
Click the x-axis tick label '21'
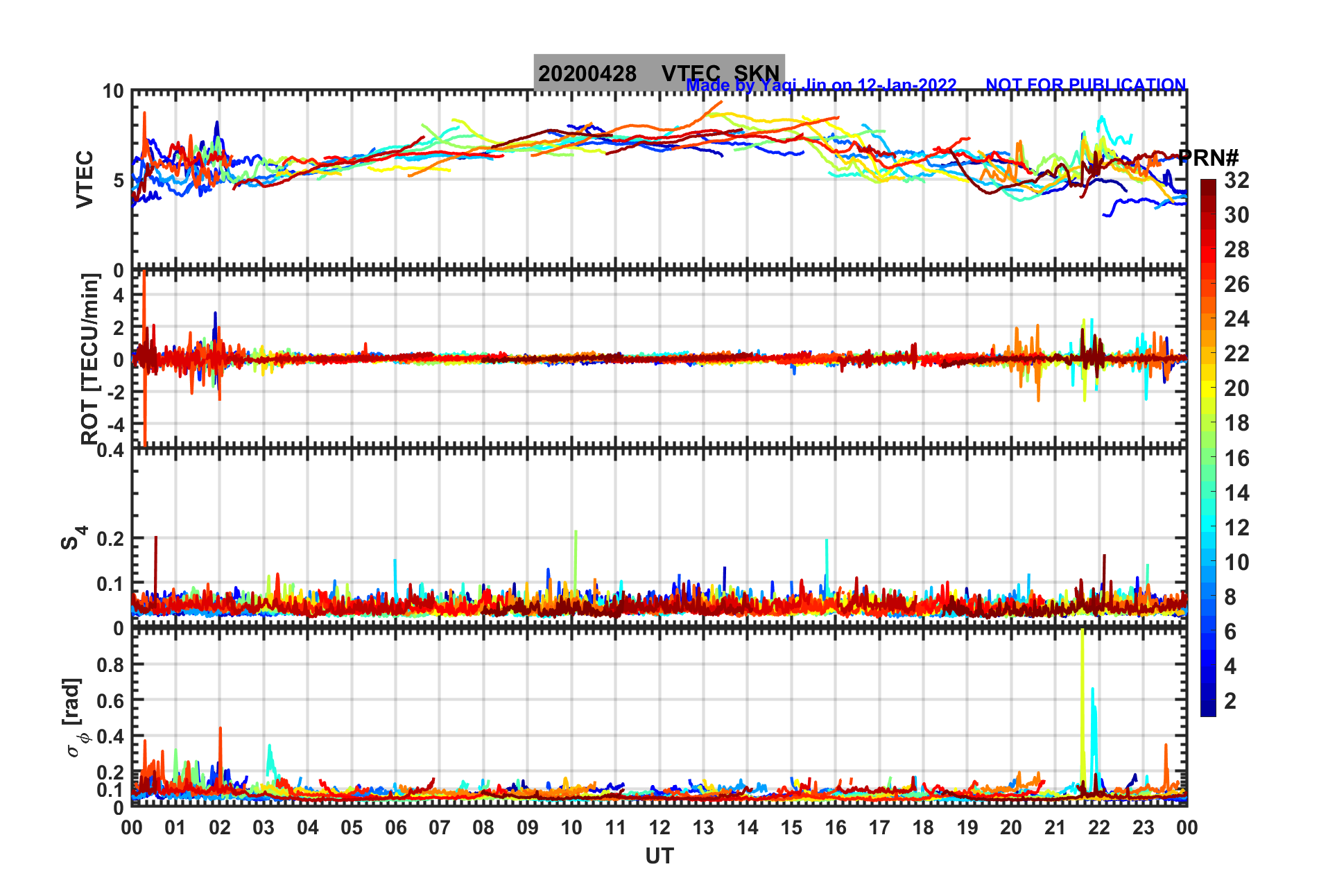(x=1055, y=827)
